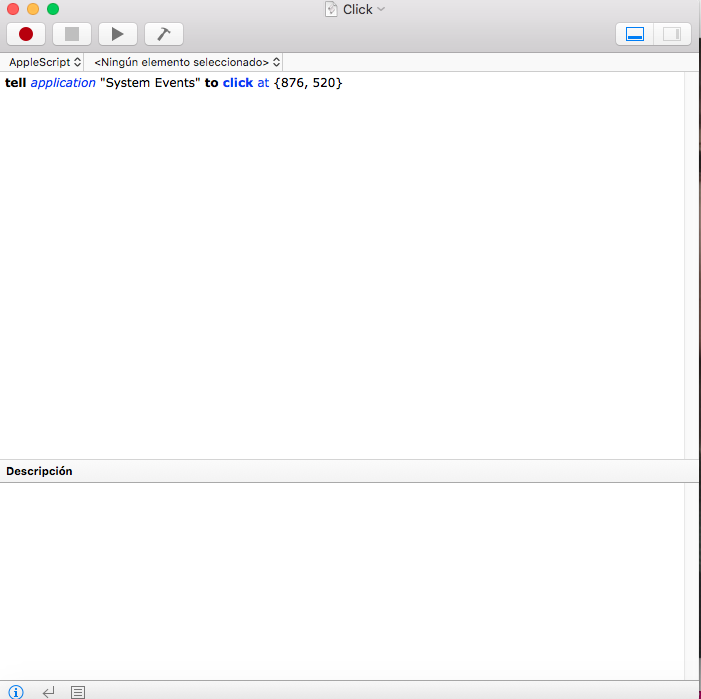
Task: Click the document icon in the title bar
Action: pyautogui.click(x=331, y=9)
